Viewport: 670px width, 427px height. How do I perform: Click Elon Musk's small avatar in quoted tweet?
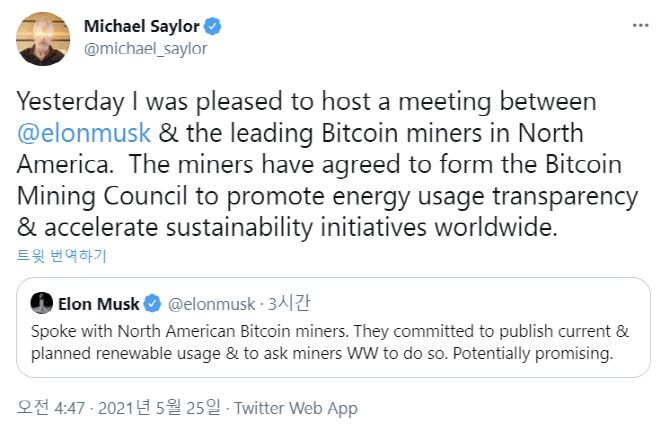41,303
